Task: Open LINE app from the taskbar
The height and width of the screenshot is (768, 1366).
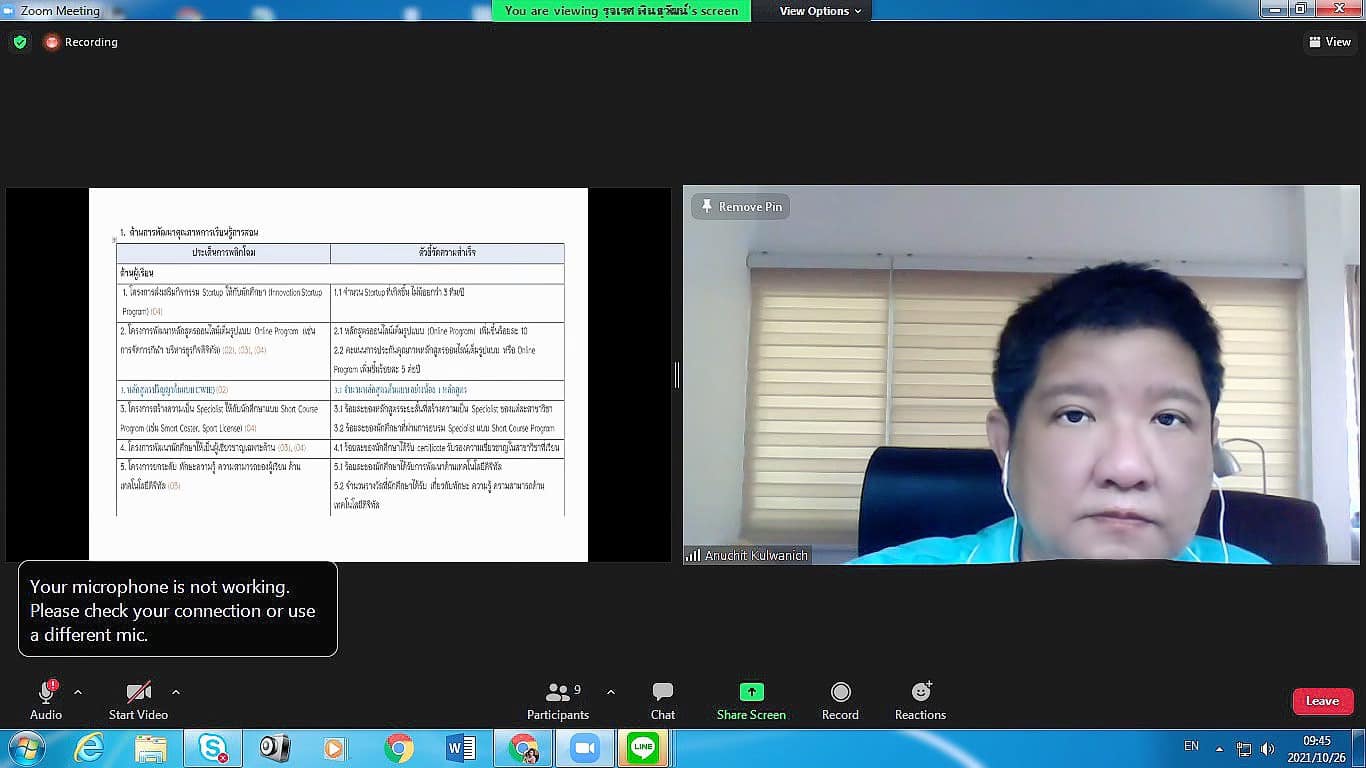Action: [643, 748]
